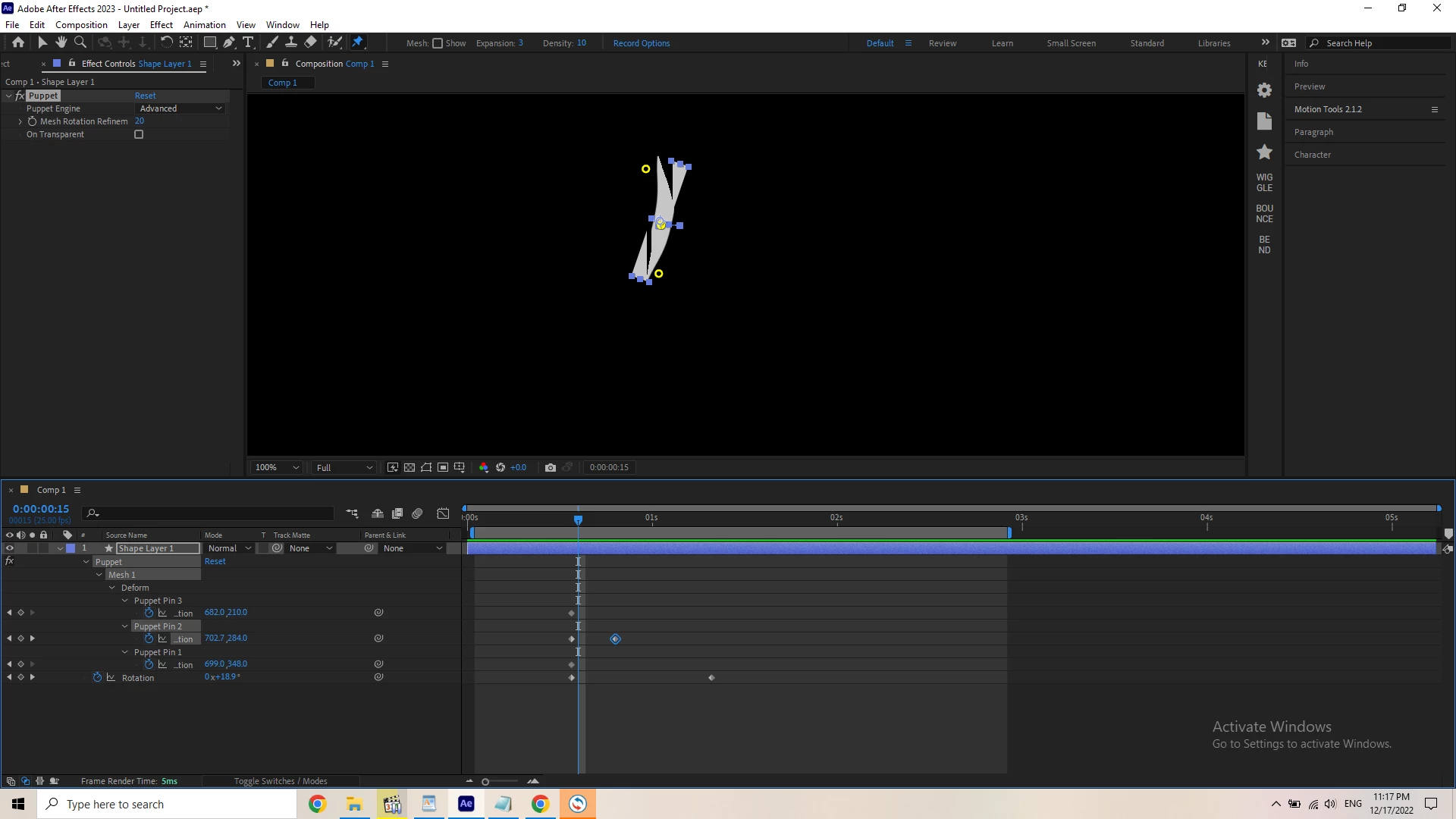Open the Puppet Engine dropdown
The width and height of the screenshot is (1456, 819).
point(180,108)
